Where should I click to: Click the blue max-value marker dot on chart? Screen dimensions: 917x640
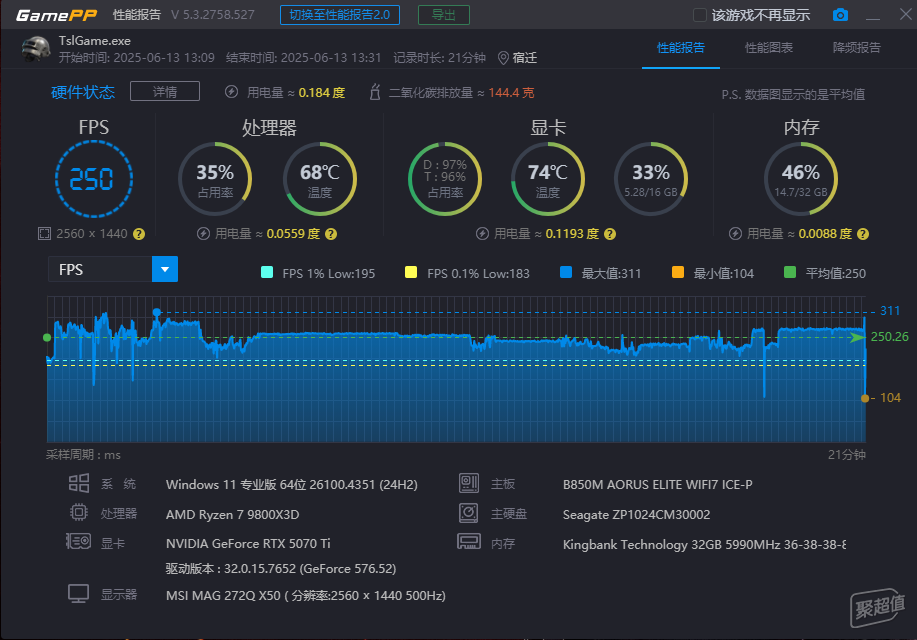coord(157,312)
